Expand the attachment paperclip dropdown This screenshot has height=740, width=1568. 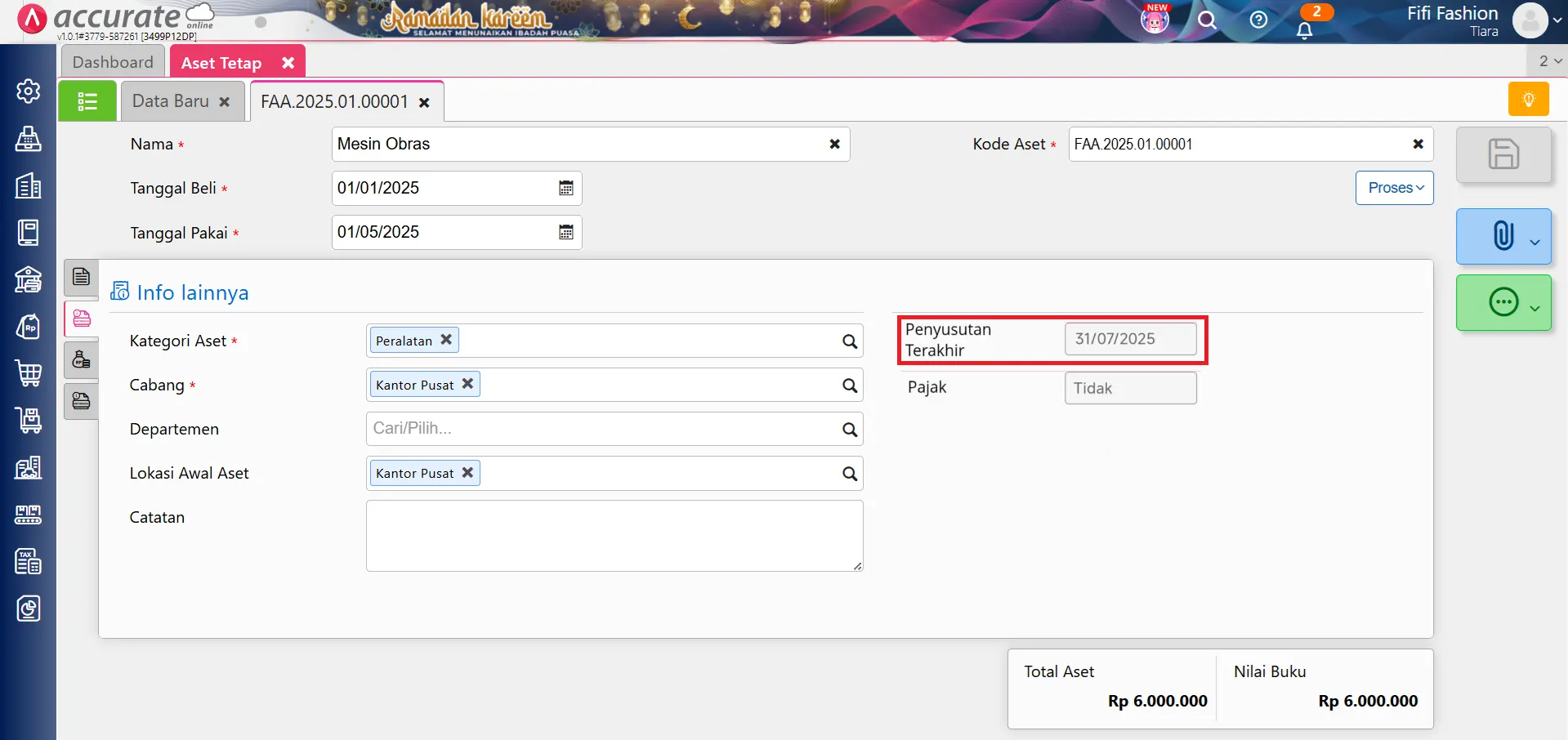coord(1534,241)
